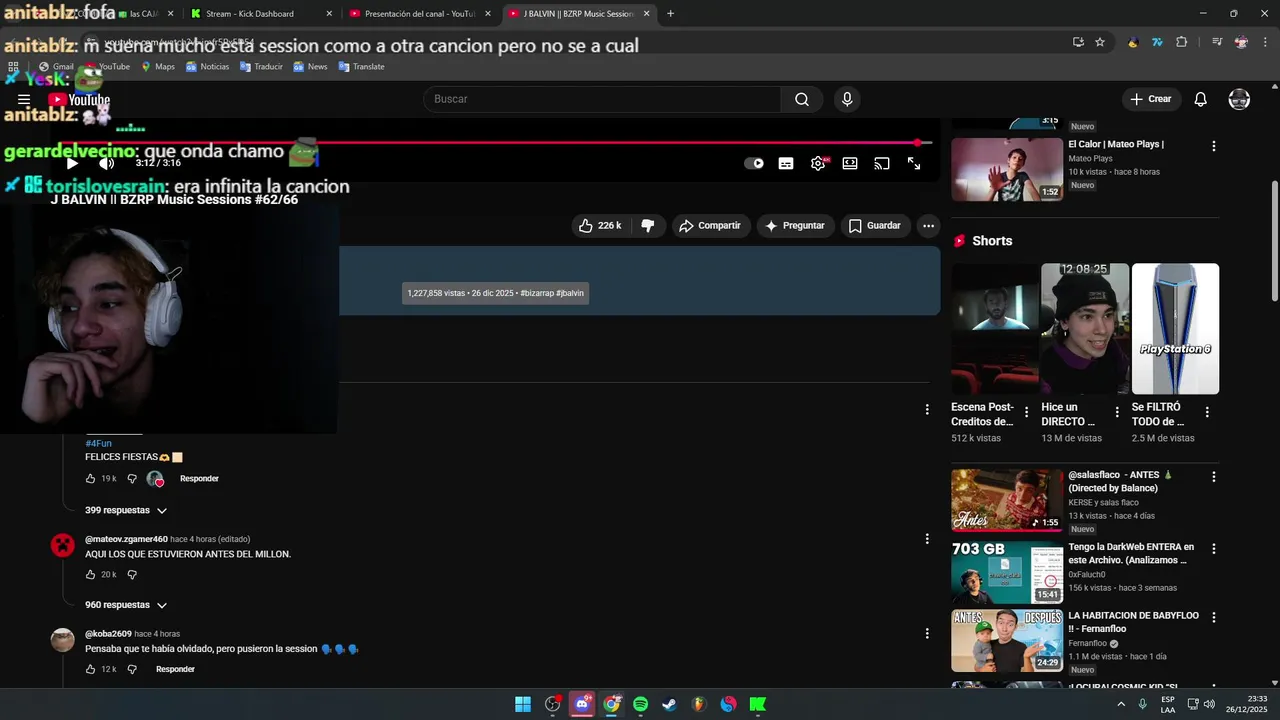This screenshot has width=1280, height=720.
Task: Open browser extensions puzzle icon
Action: pyautogui.click(x=1182, y=42)
